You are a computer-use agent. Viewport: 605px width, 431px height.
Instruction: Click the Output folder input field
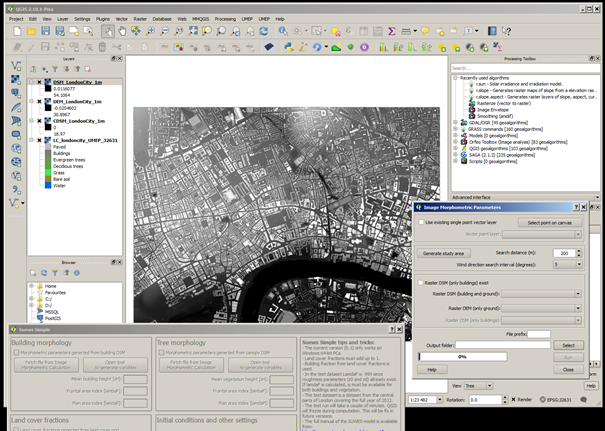point(503,345)
